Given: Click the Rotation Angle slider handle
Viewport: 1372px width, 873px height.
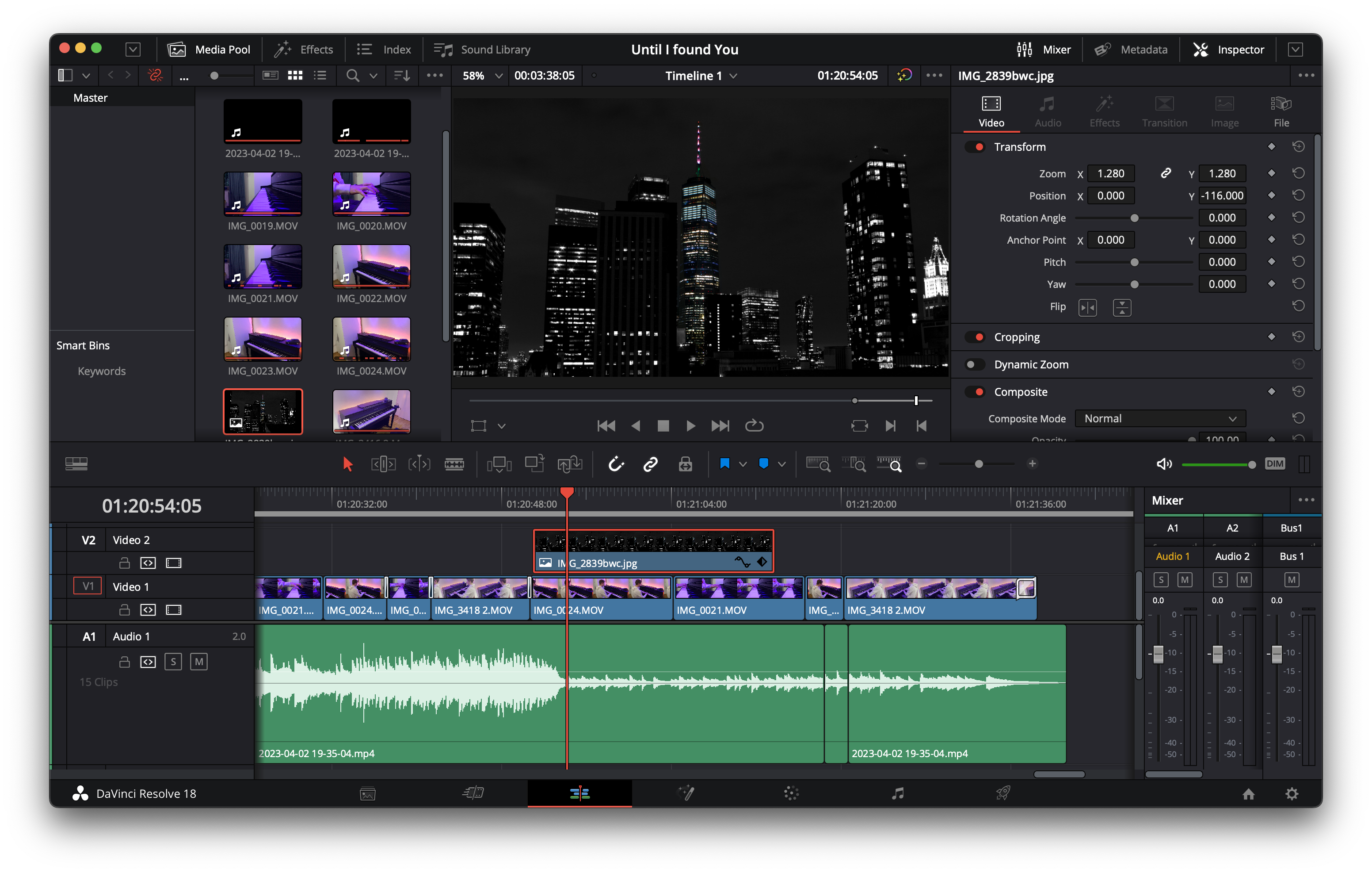Looking at the screenshot, I should 1134,218.
